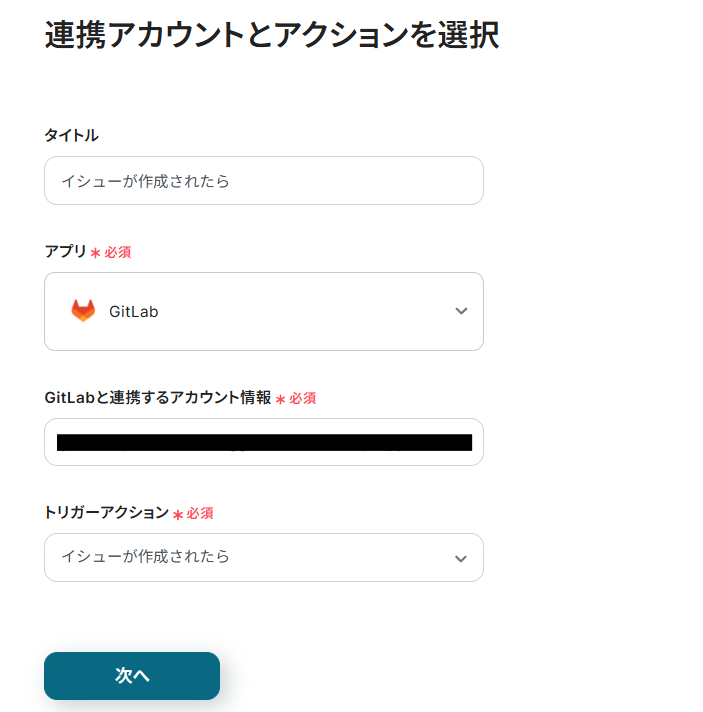
Task: Click the 必須 tag next to アカウント情報
Action: pos(303,399)
